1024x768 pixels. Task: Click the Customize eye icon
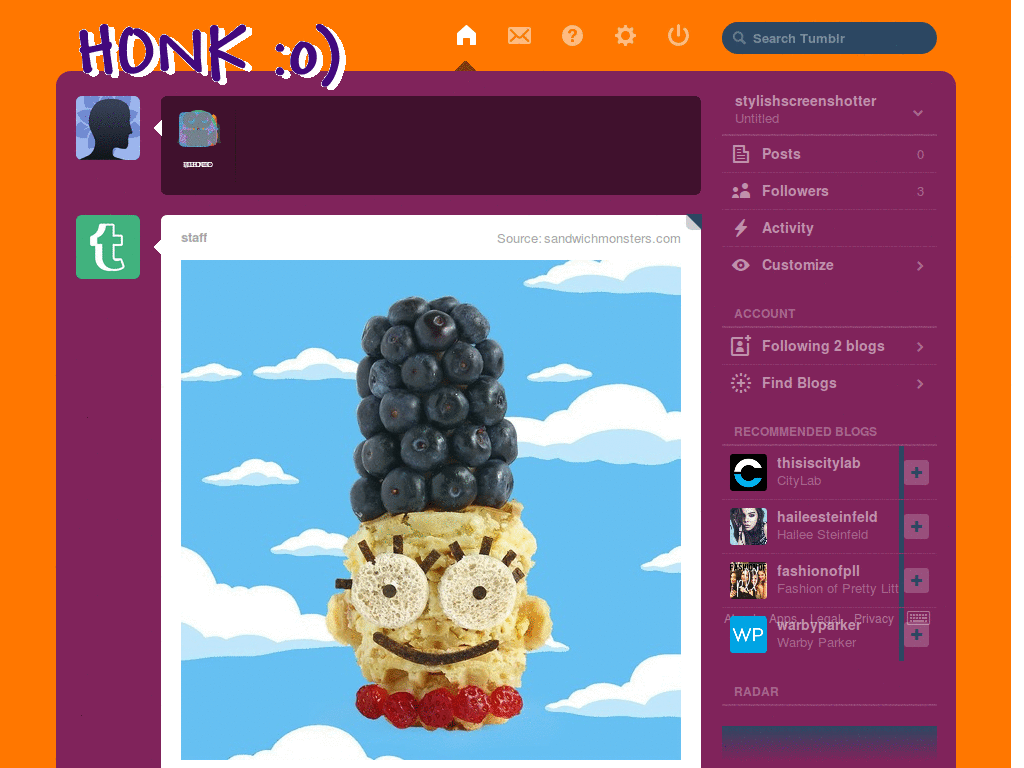click(x=741, y=265)
